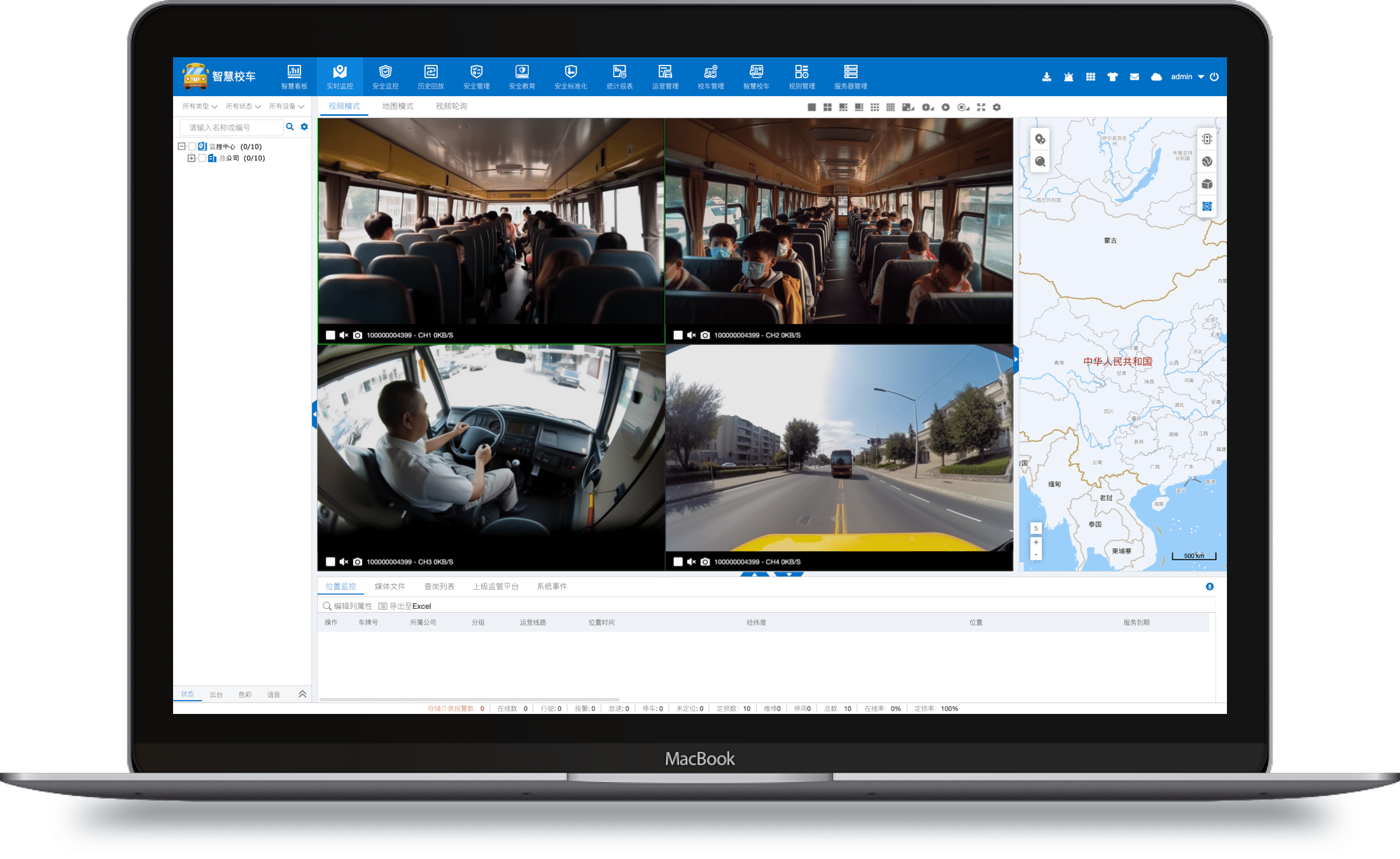Check the 总公司 tree checkbox
This screenshot has width=1400, height=859.
coord(202,158)
